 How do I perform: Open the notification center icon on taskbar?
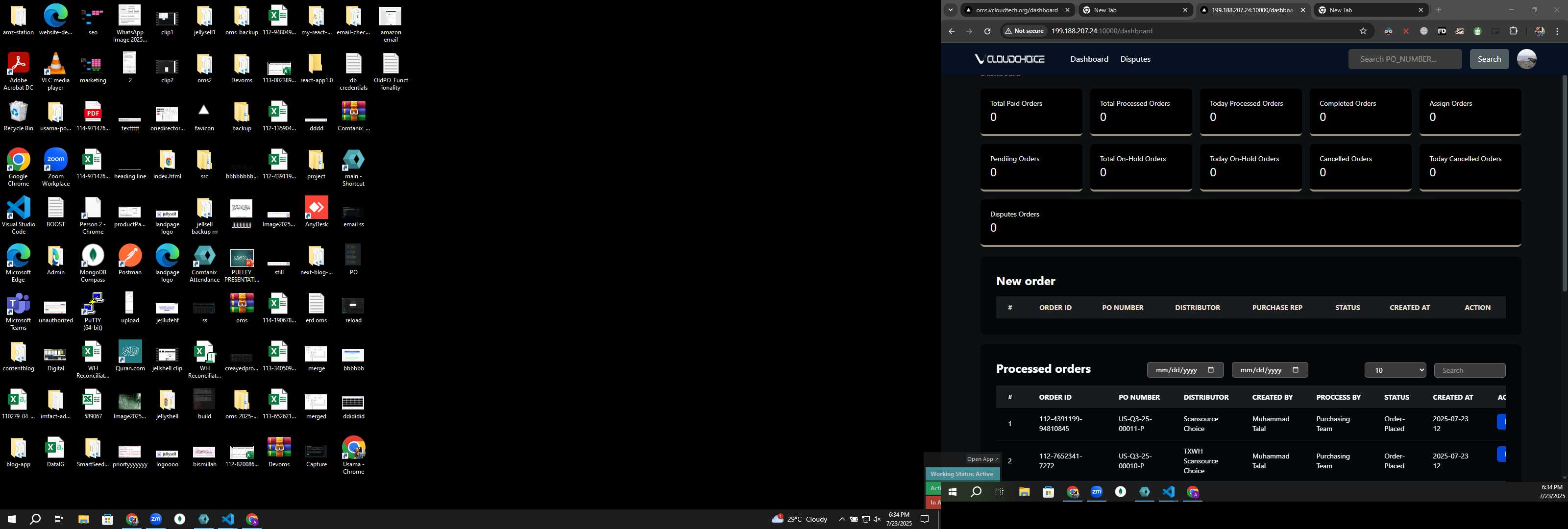click(x=924, y=519)
